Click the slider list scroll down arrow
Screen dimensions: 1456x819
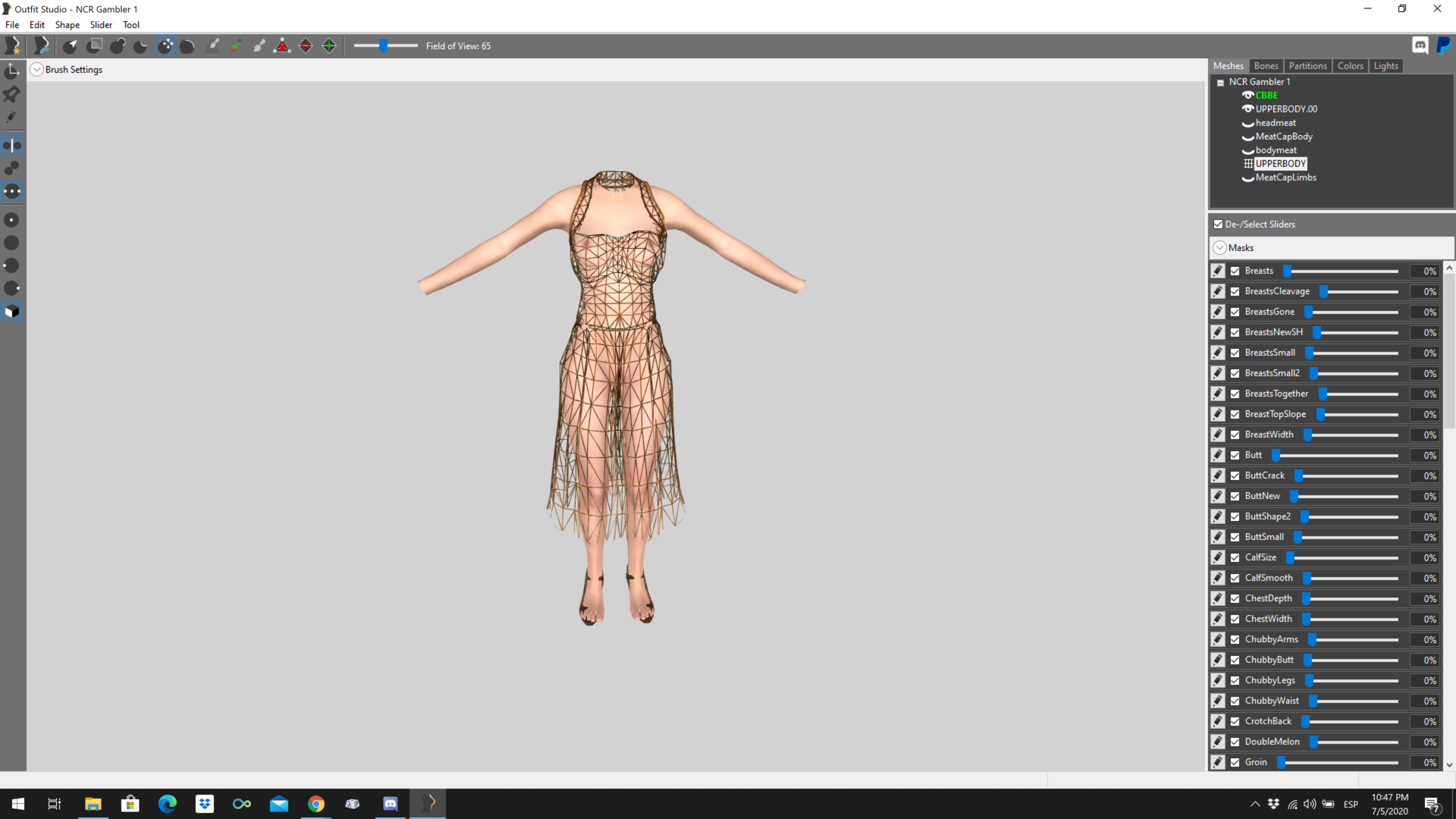click(1449, 765)
